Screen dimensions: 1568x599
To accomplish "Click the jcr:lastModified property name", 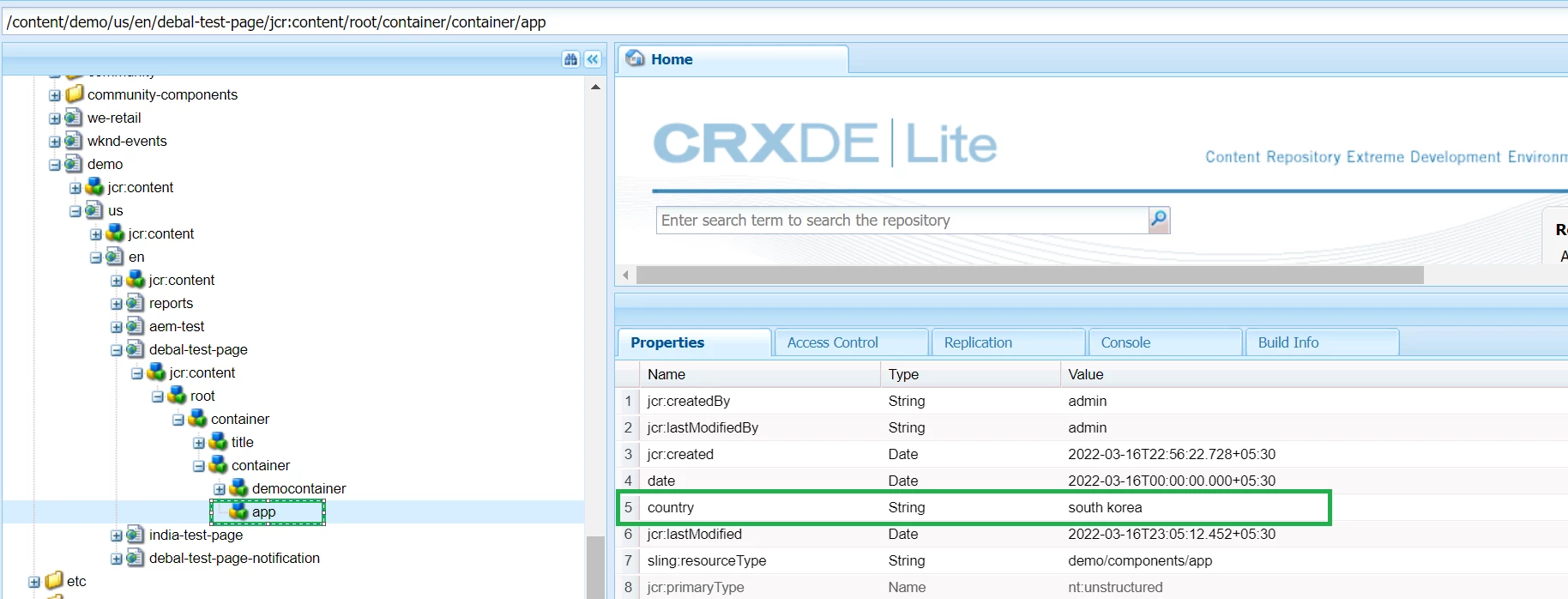I will click(x=694, y=534).
